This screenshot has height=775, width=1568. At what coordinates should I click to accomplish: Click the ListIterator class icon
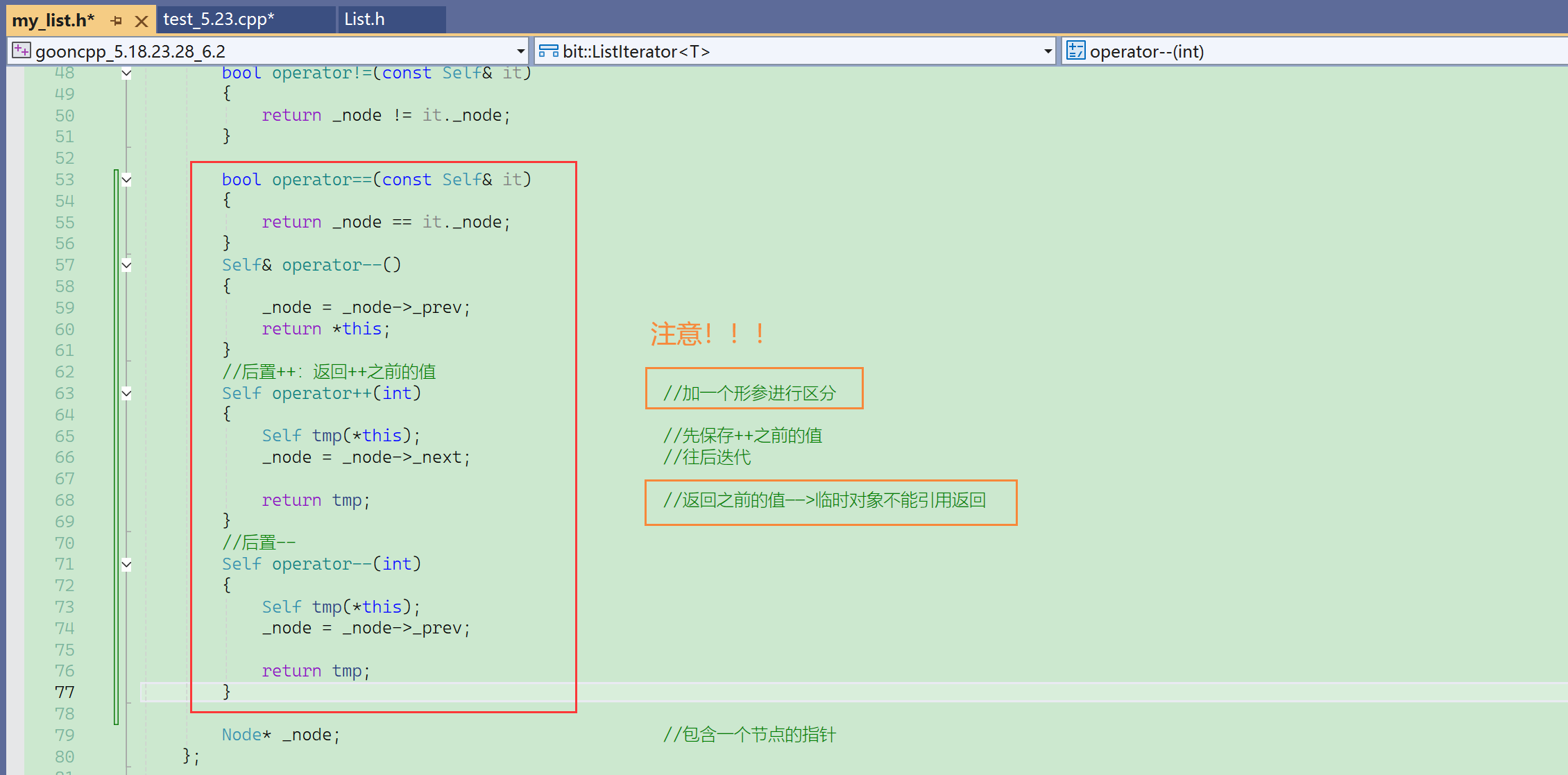click(548, 51)
